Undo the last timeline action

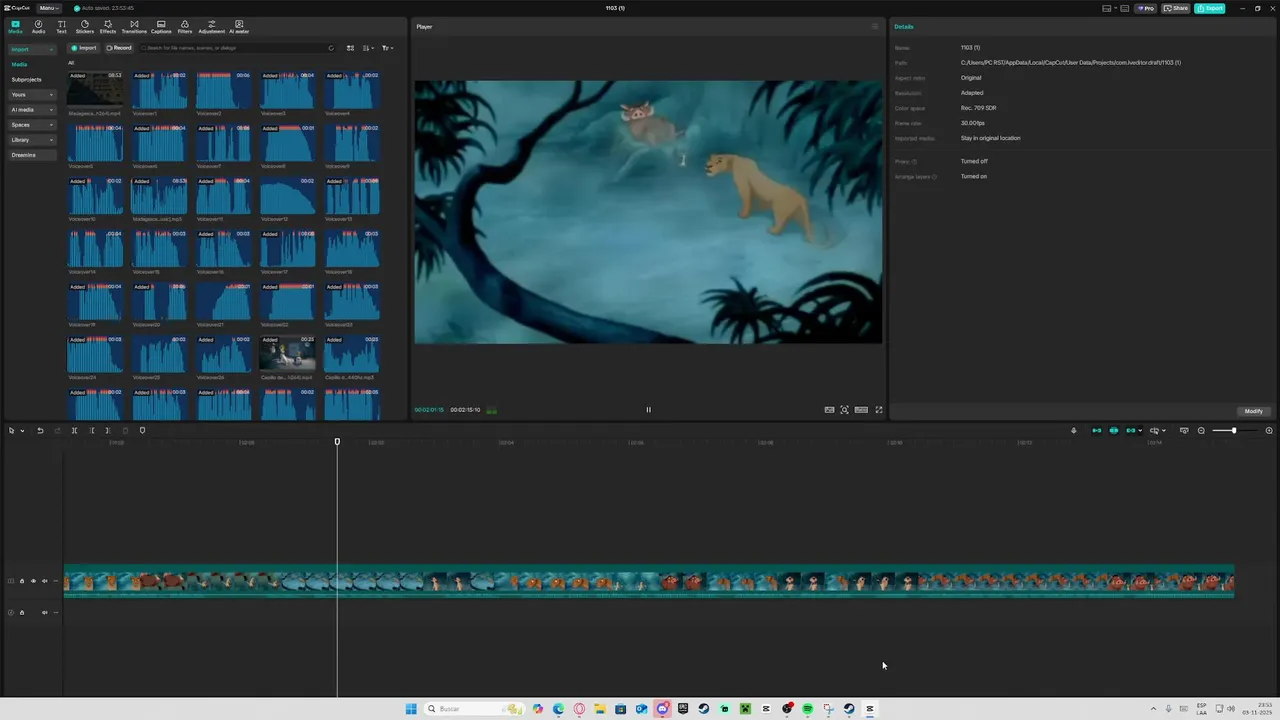click(x=40, y=431)
